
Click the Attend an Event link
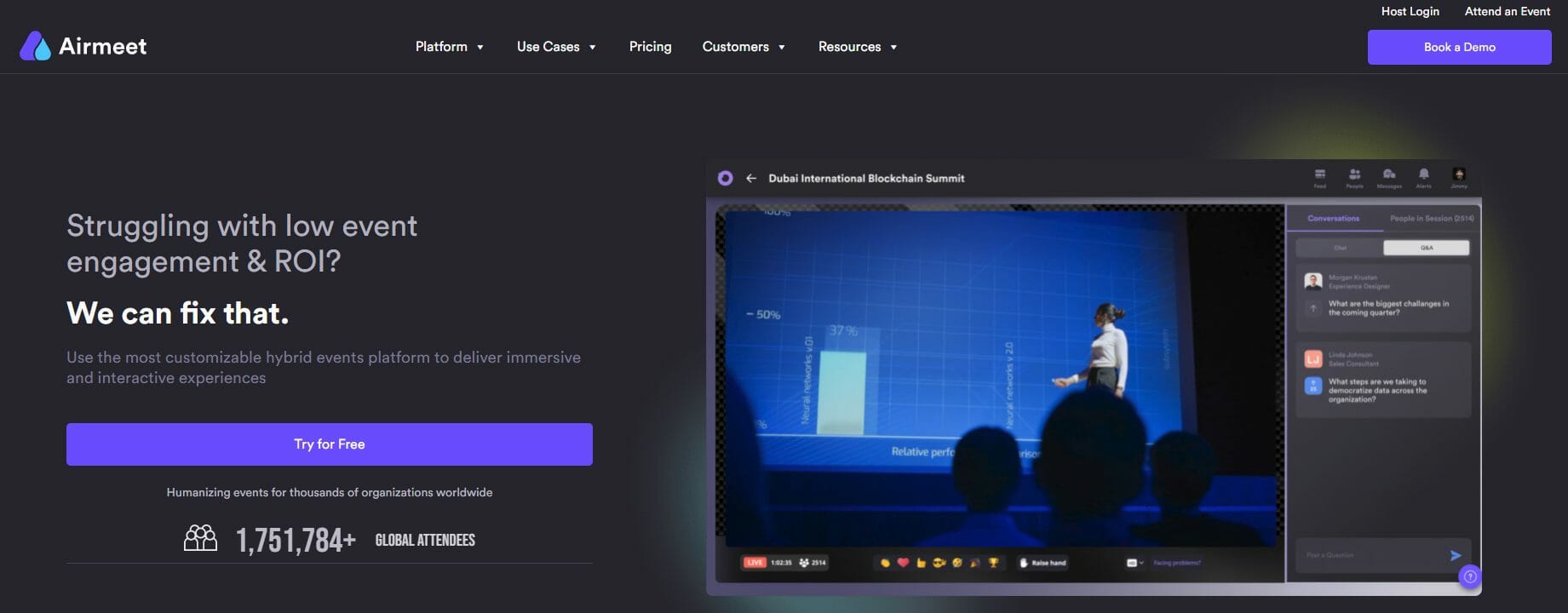[1508, 11]
